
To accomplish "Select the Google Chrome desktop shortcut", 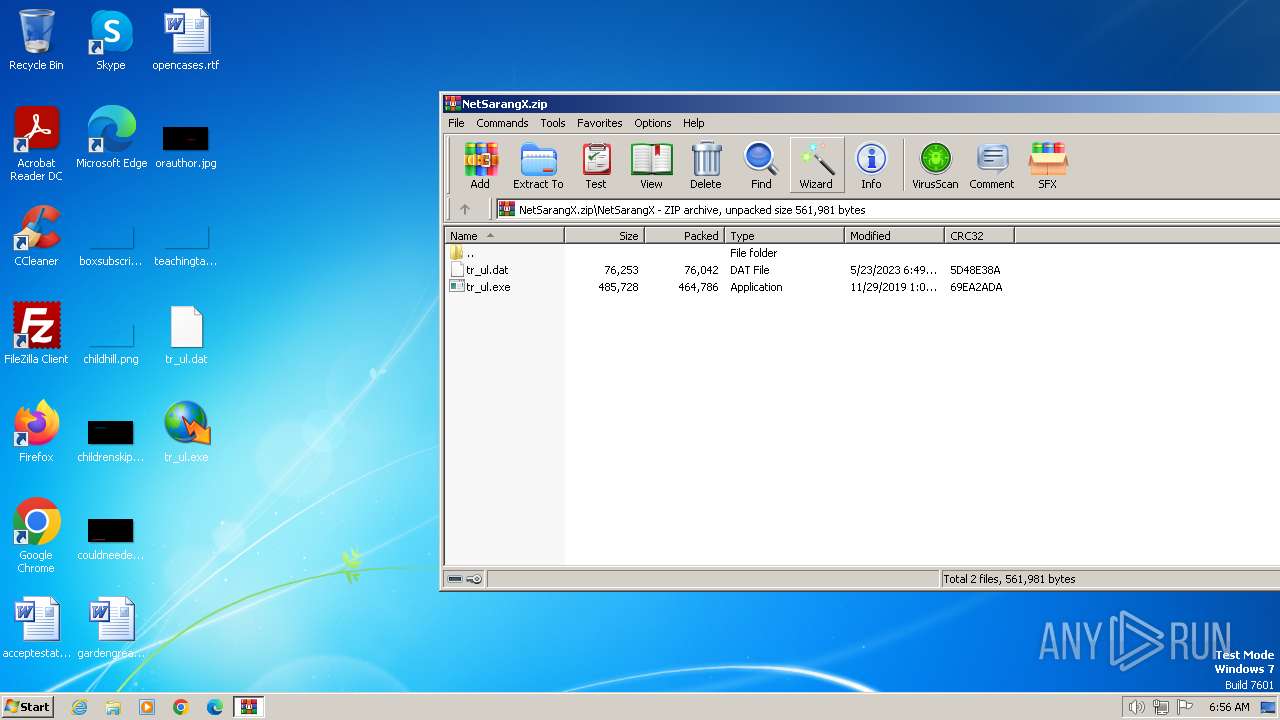I will pos(36,536).
